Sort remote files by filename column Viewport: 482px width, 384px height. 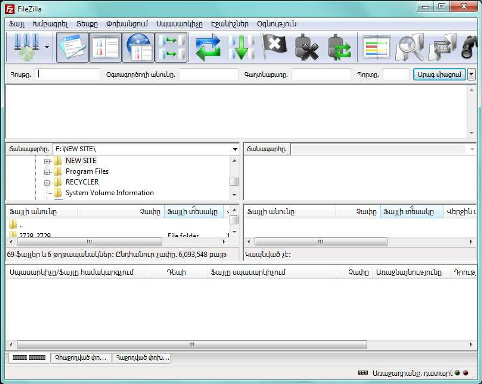click(x=290, y=212)
